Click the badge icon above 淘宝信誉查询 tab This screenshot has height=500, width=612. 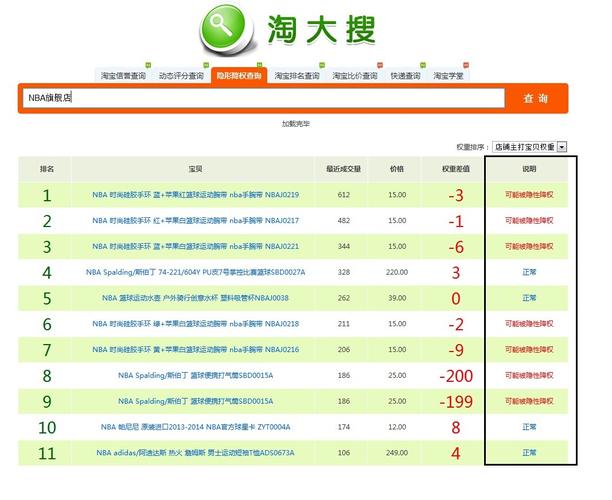point(148,65)
